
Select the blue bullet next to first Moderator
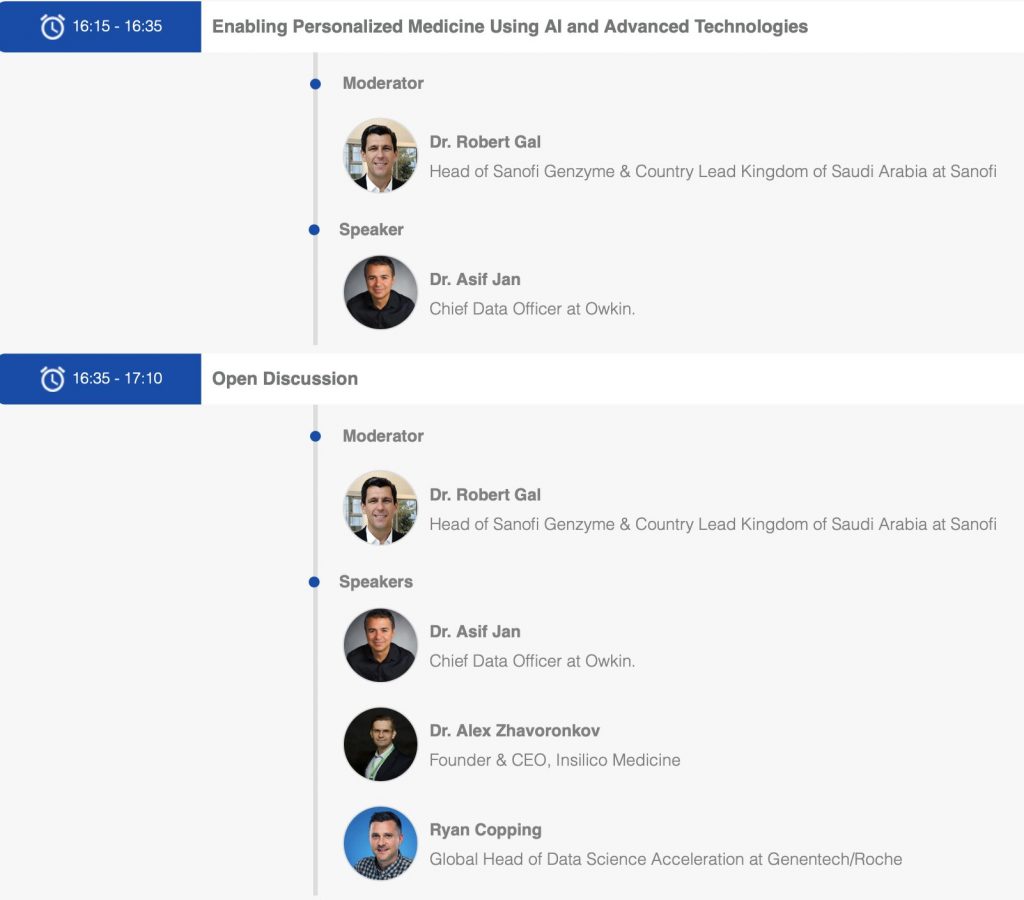click(x=315, y=84)
